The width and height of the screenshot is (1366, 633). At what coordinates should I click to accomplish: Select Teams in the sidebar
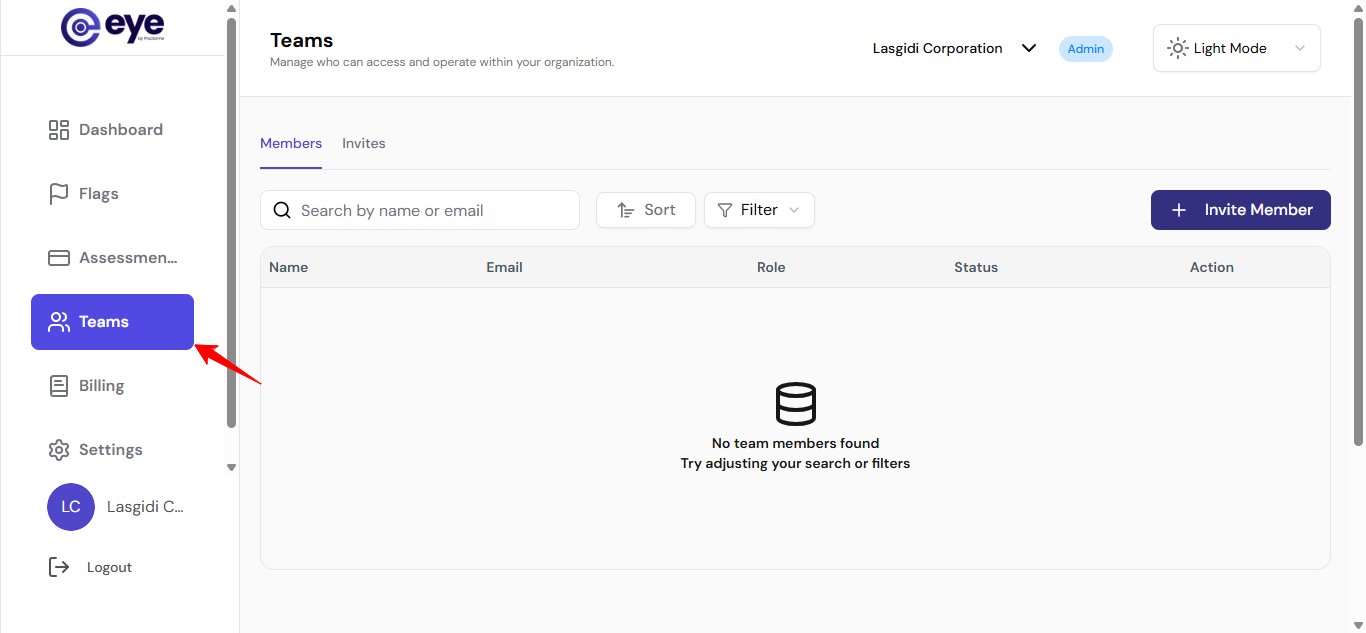[112, 322]
